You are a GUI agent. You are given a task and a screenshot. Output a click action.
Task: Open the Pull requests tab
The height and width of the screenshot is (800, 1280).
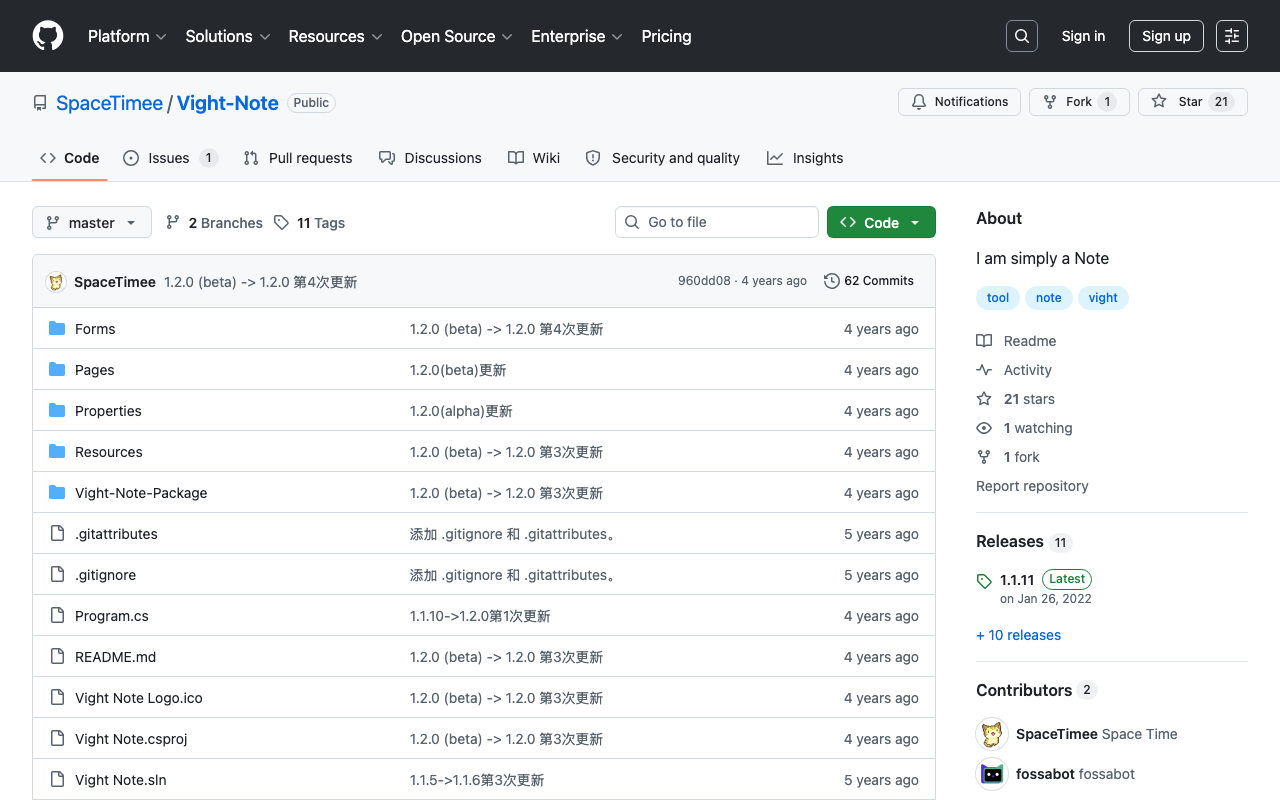point(298,158)
